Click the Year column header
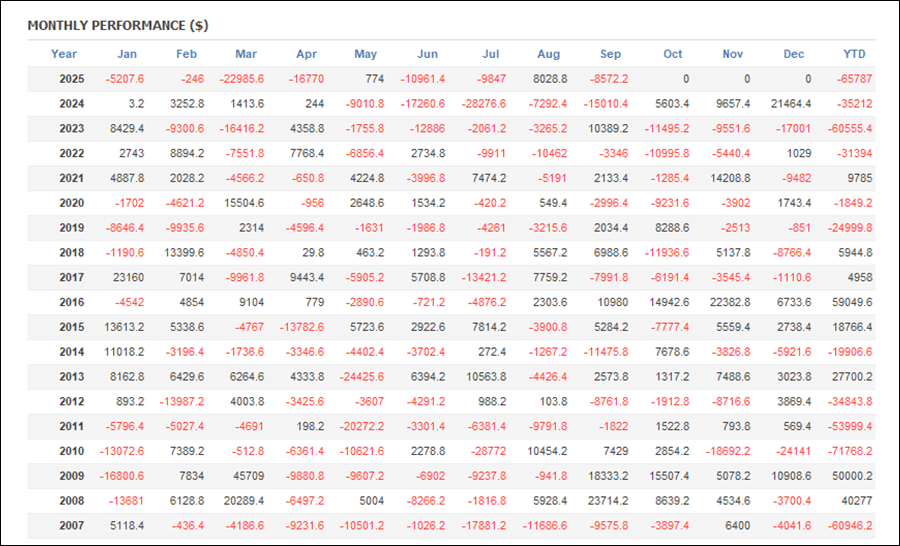This screenshot has height=546, width=900. click(64, 54)
